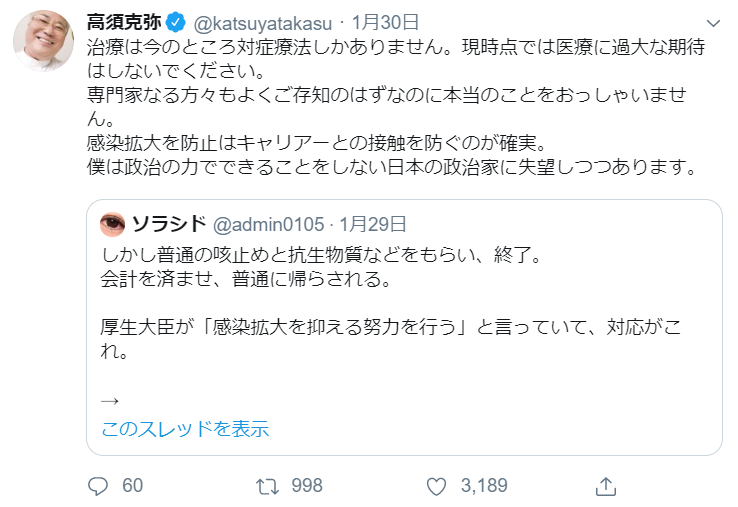Click the 1月29日 quoted tweet date
Image resolution: width=738 pixels, height=507 pixels.
pyautogui.click(x=374, y=223)
